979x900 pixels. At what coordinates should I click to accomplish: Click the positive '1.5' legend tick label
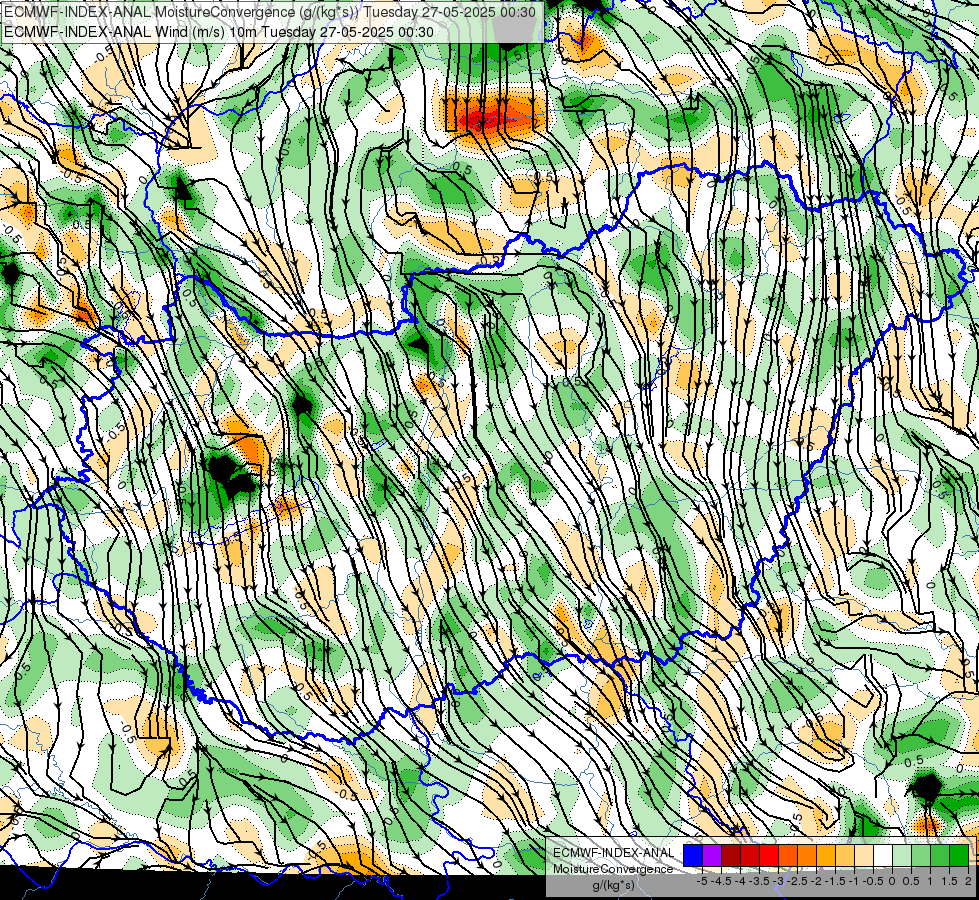point(949,881)
